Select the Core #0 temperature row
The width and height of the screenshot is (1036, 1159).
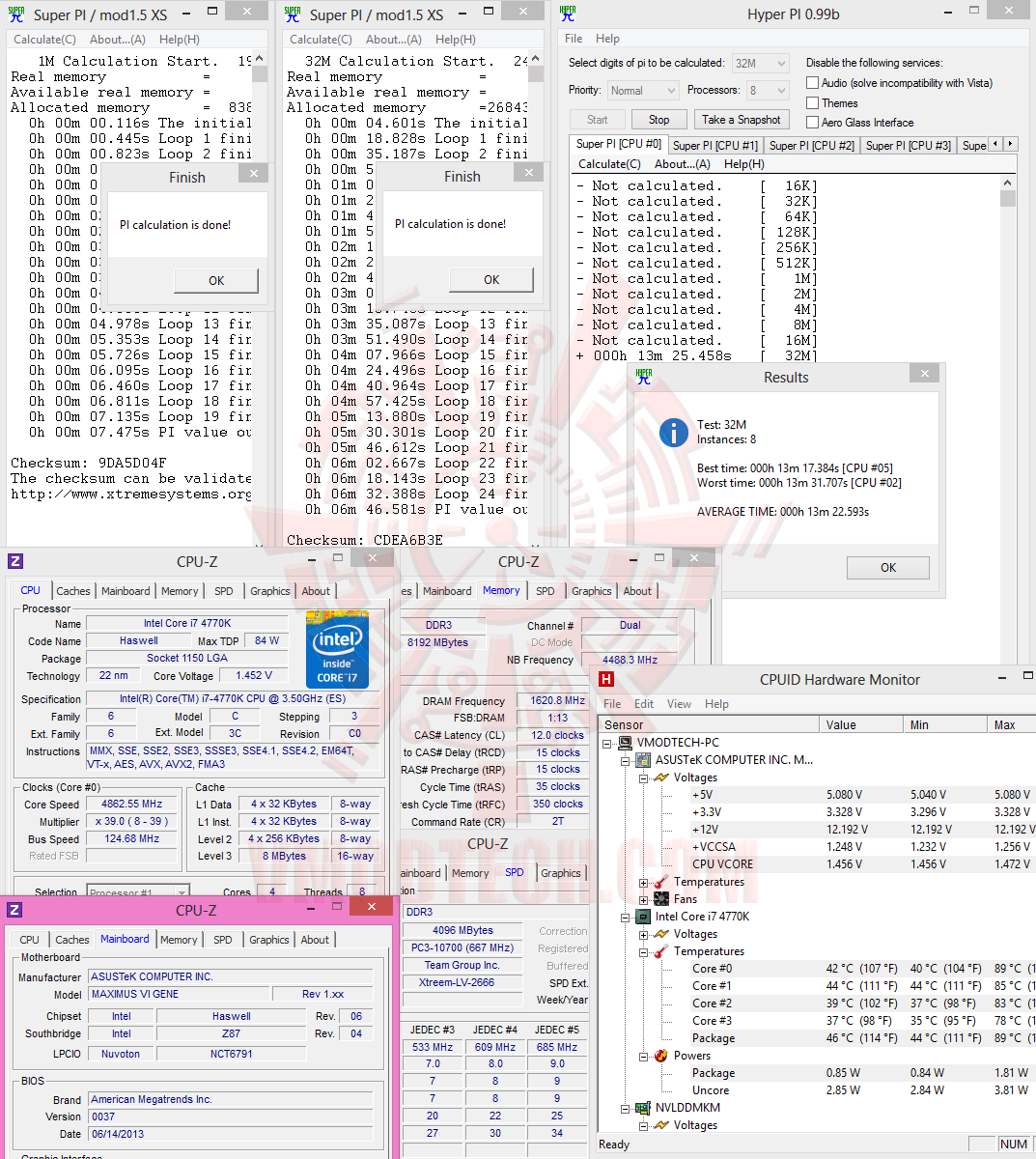tap(817, 969)
